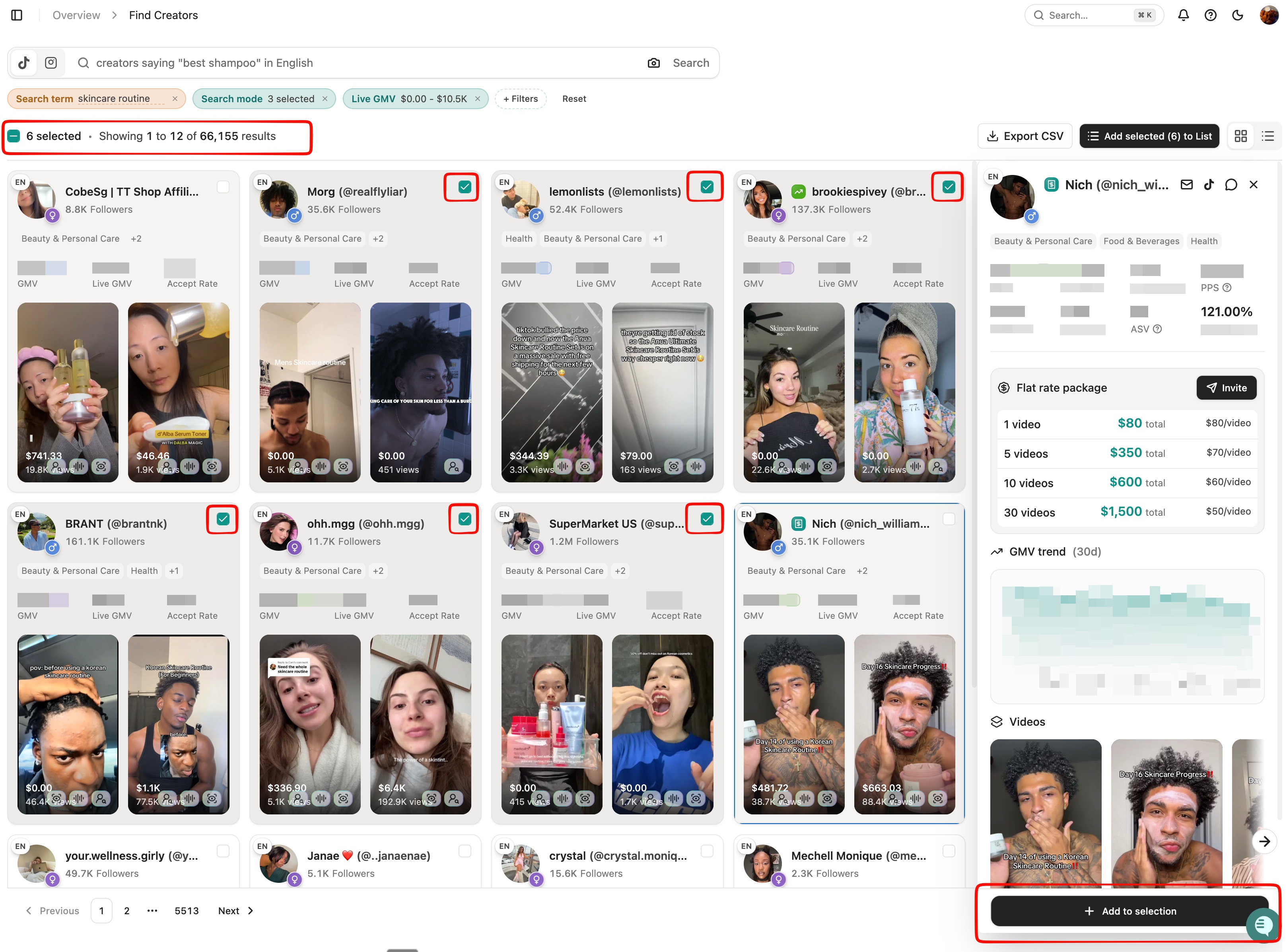Go to the Previous results page
This screenshot has width=1287, height=952.
tap(52, 911)
